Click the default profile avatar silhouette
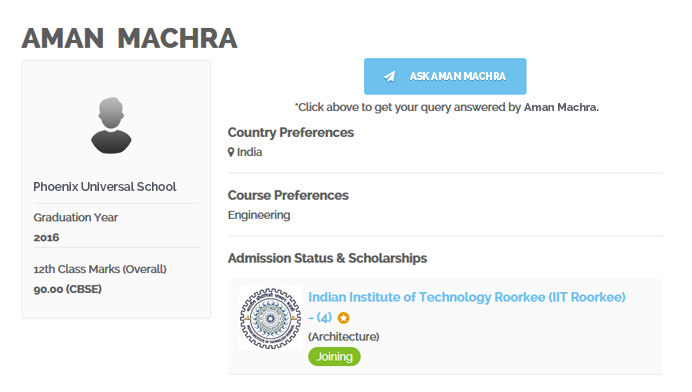692x392 pixels. pos(111,125)
